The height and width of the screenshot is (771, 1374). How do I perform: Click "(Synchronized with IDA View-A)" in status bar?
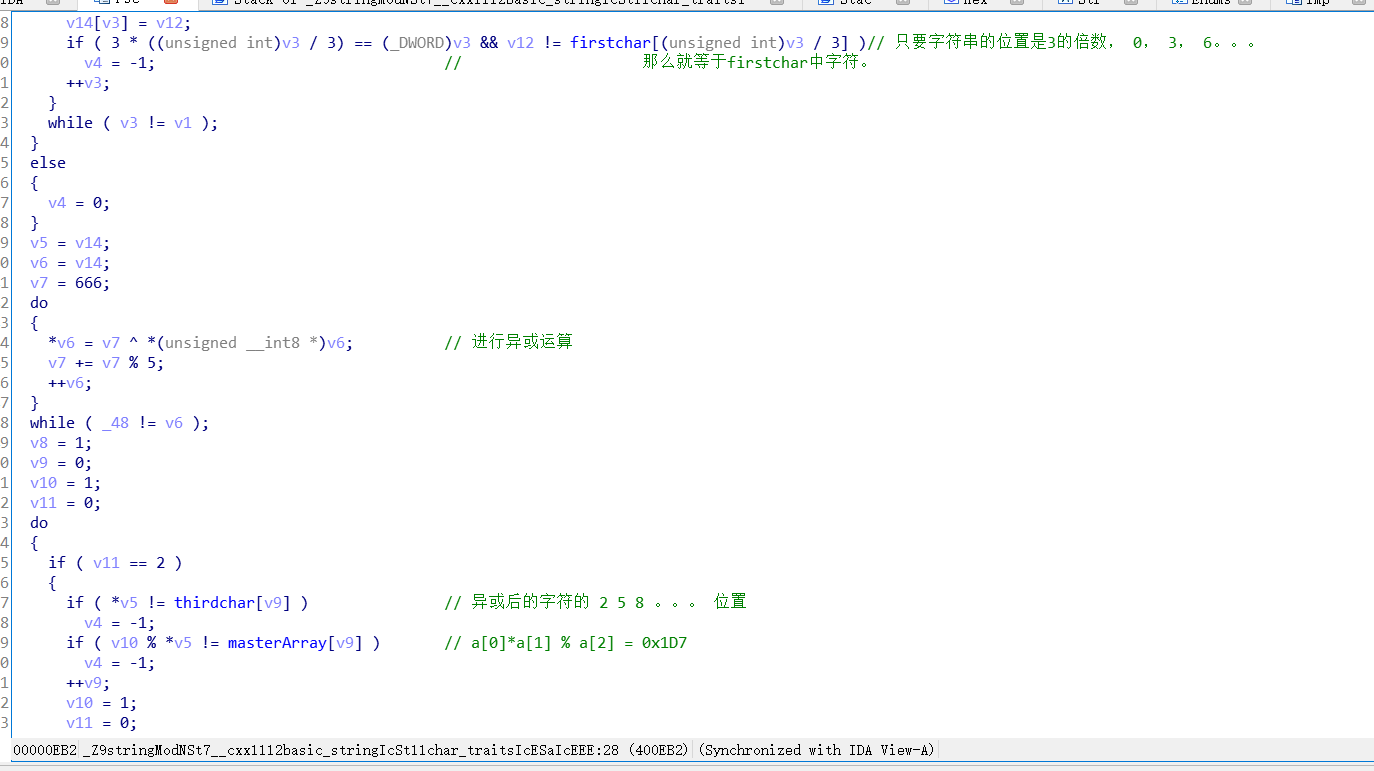tap(816, 750)
